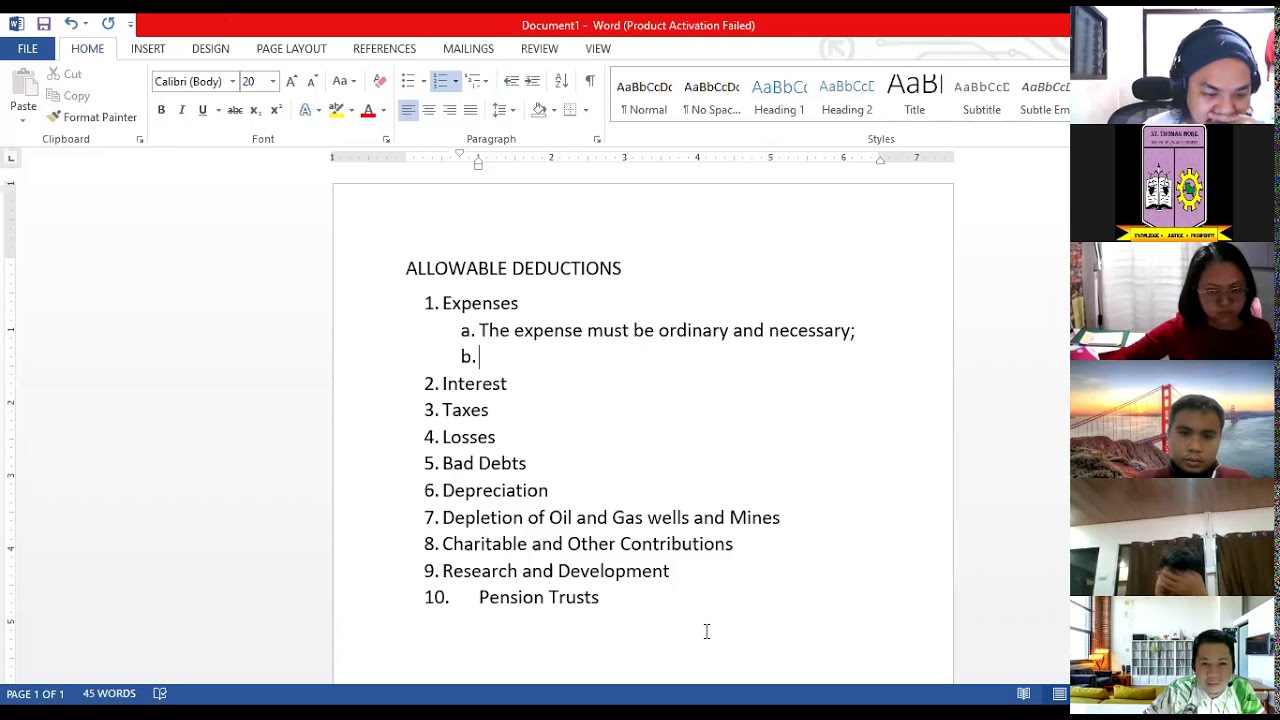Toggle Center alignment

(x=429, y=110)
